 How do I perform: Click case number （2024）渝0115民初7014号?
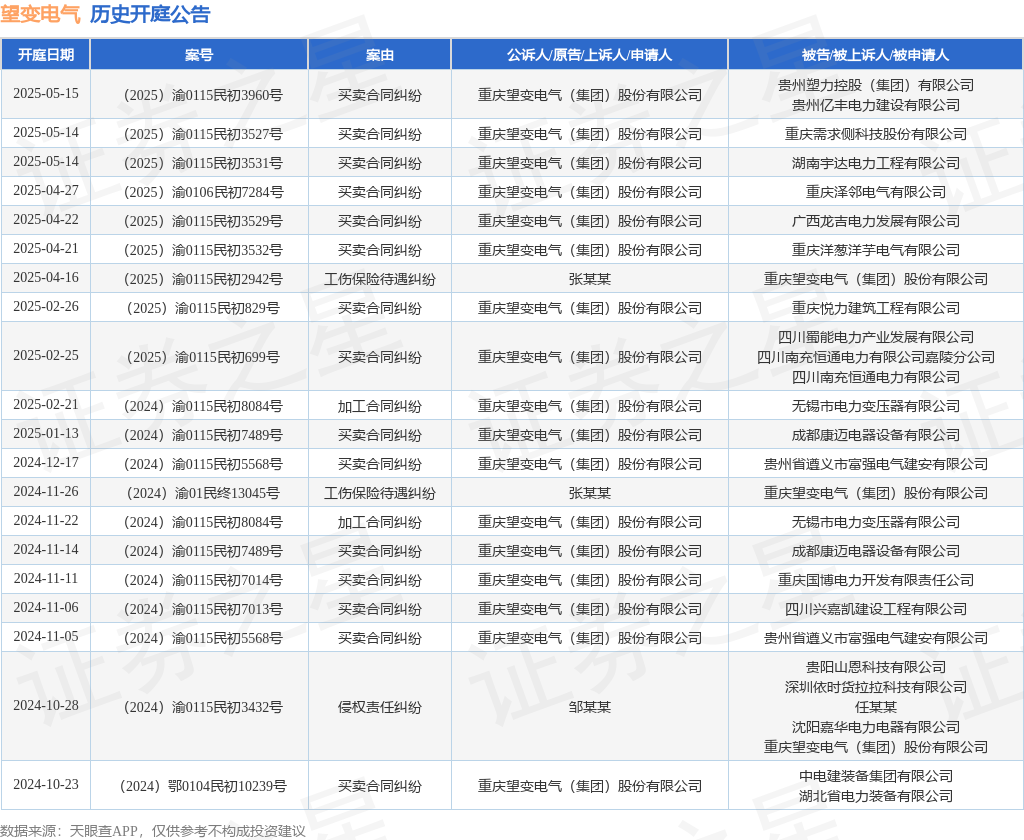202,580
